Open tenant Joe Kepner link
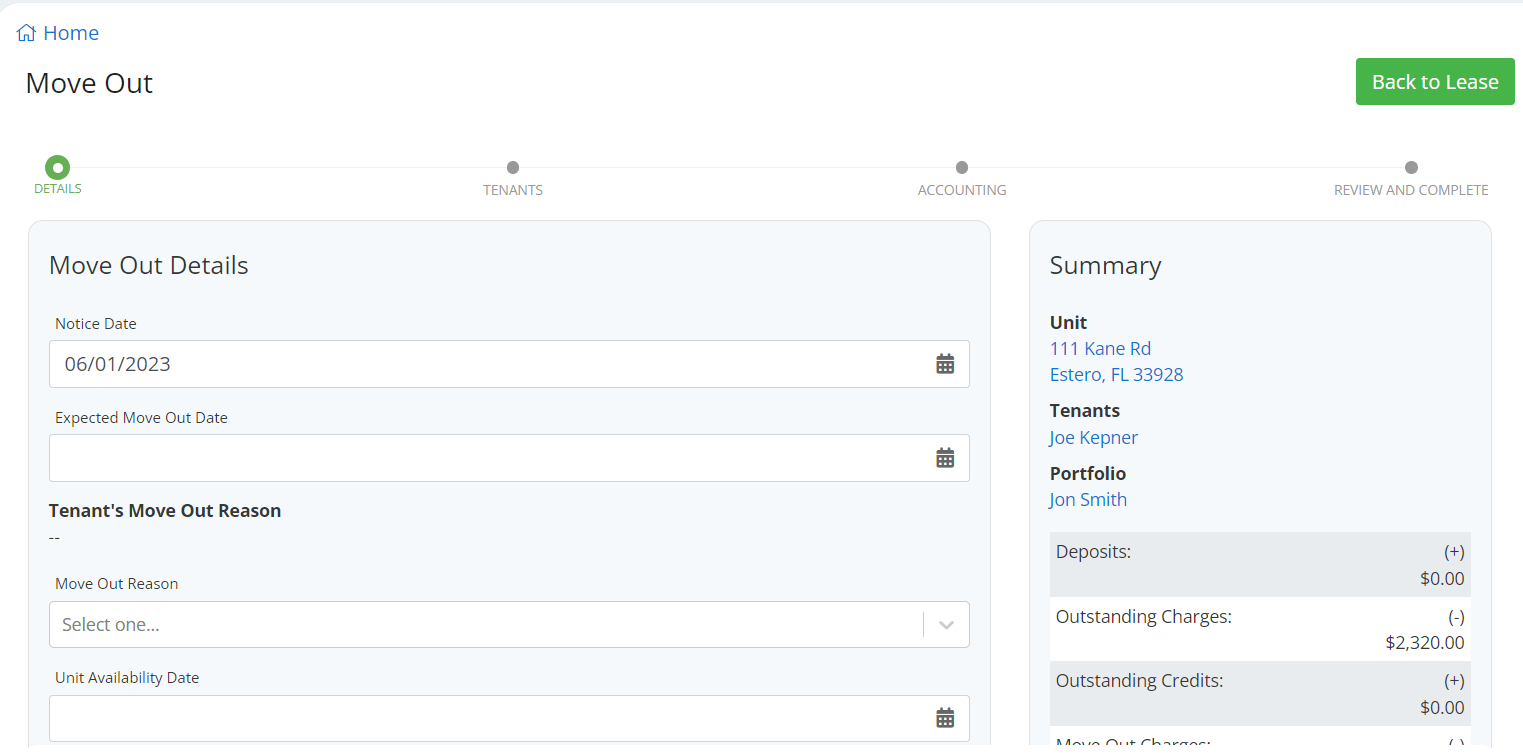 (1094, 438)
